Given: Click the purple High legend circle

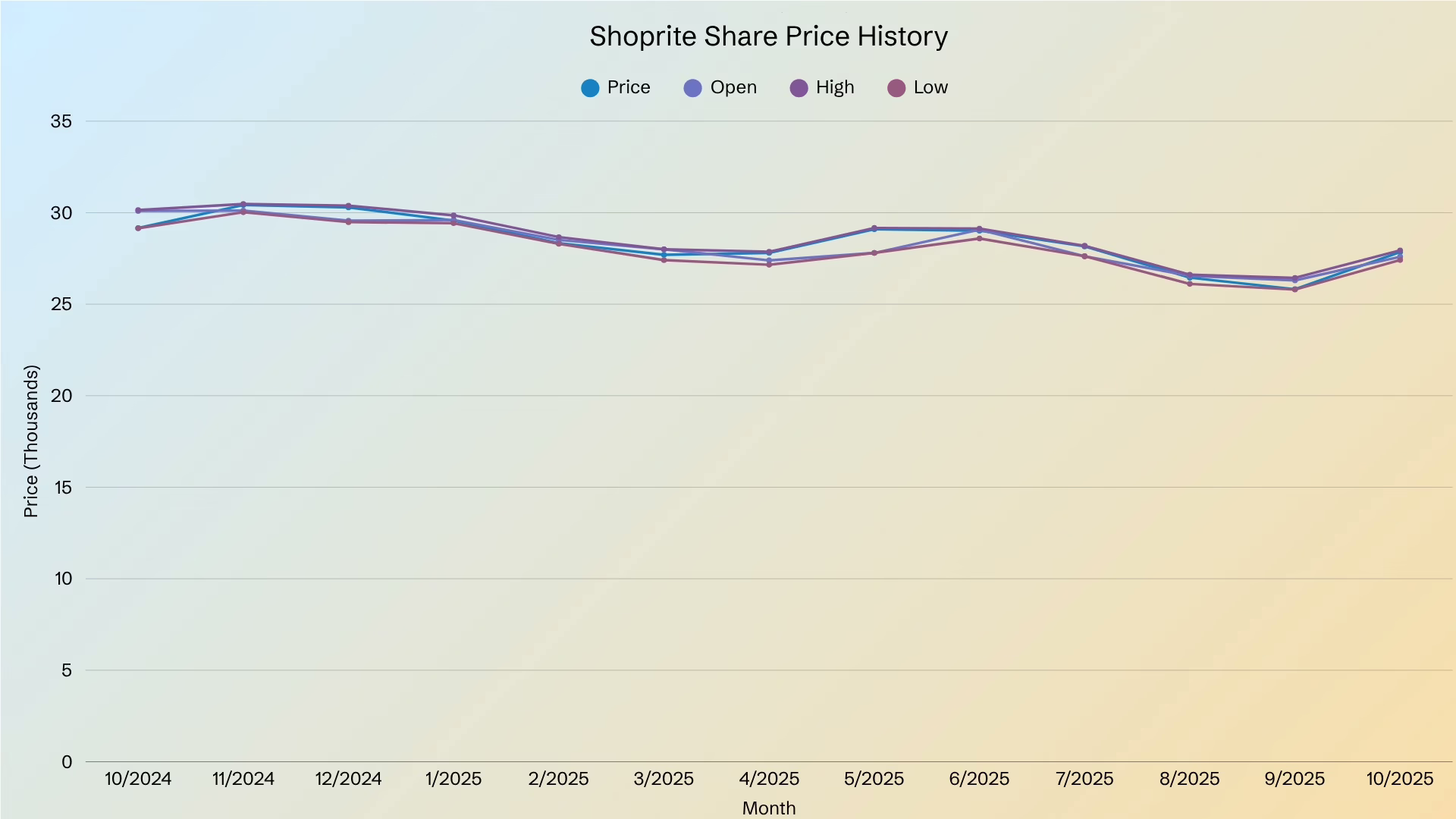Looking at the screenshot, I should point(799,88).
